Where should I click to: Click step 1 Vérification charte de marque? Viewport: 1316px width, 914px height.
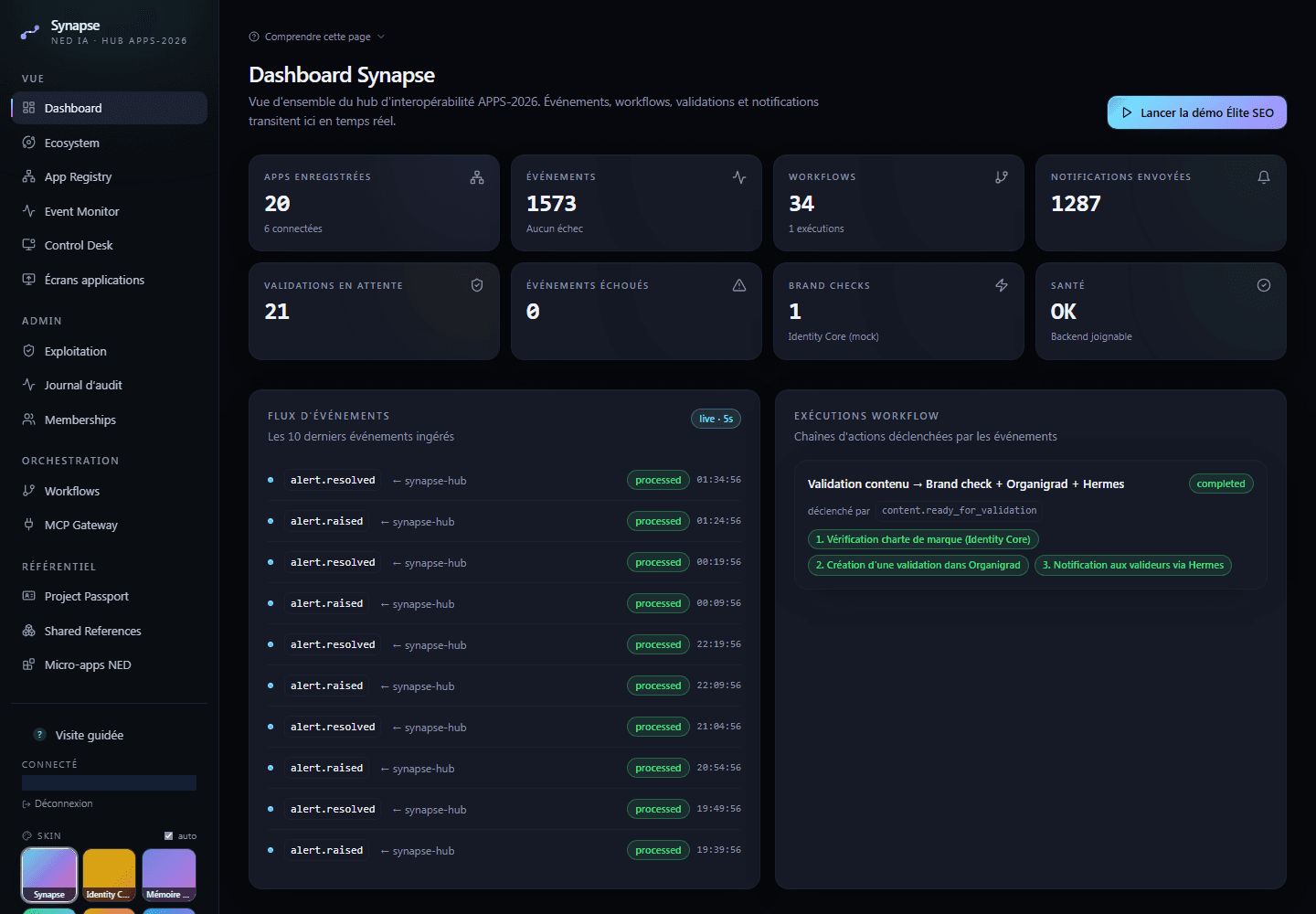tap(923, 539)
